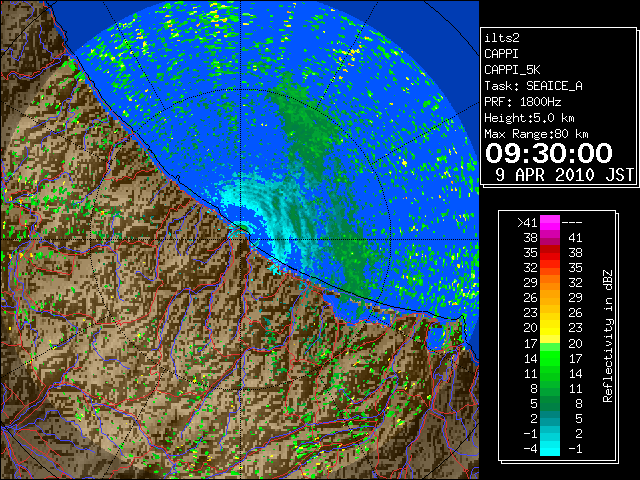Pick the cyan swatch beside '-4'
The image size is (640, 480).
[x=550, y=449]
